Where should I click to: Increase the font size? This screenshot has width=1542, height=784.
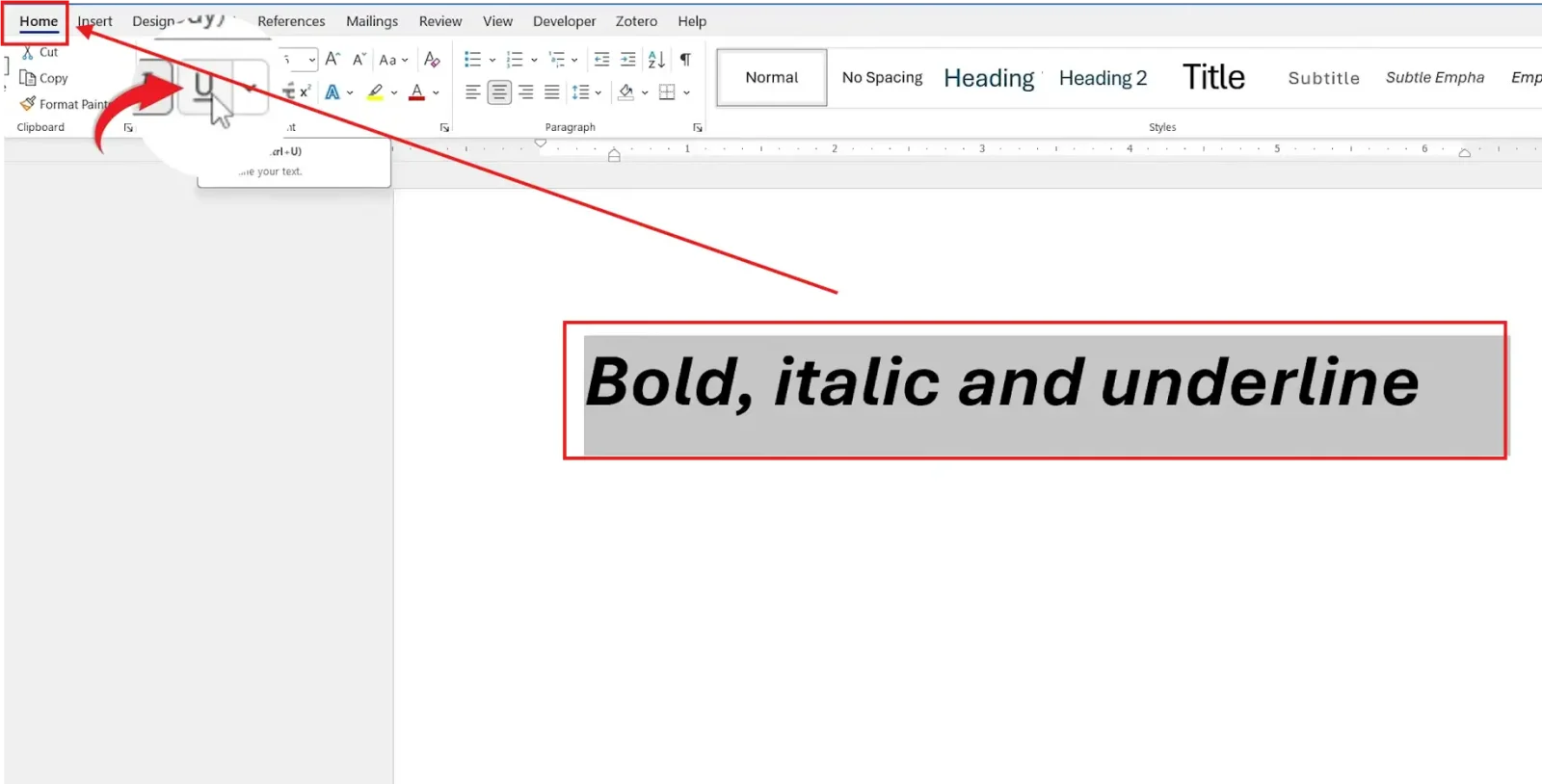(332, 60)
